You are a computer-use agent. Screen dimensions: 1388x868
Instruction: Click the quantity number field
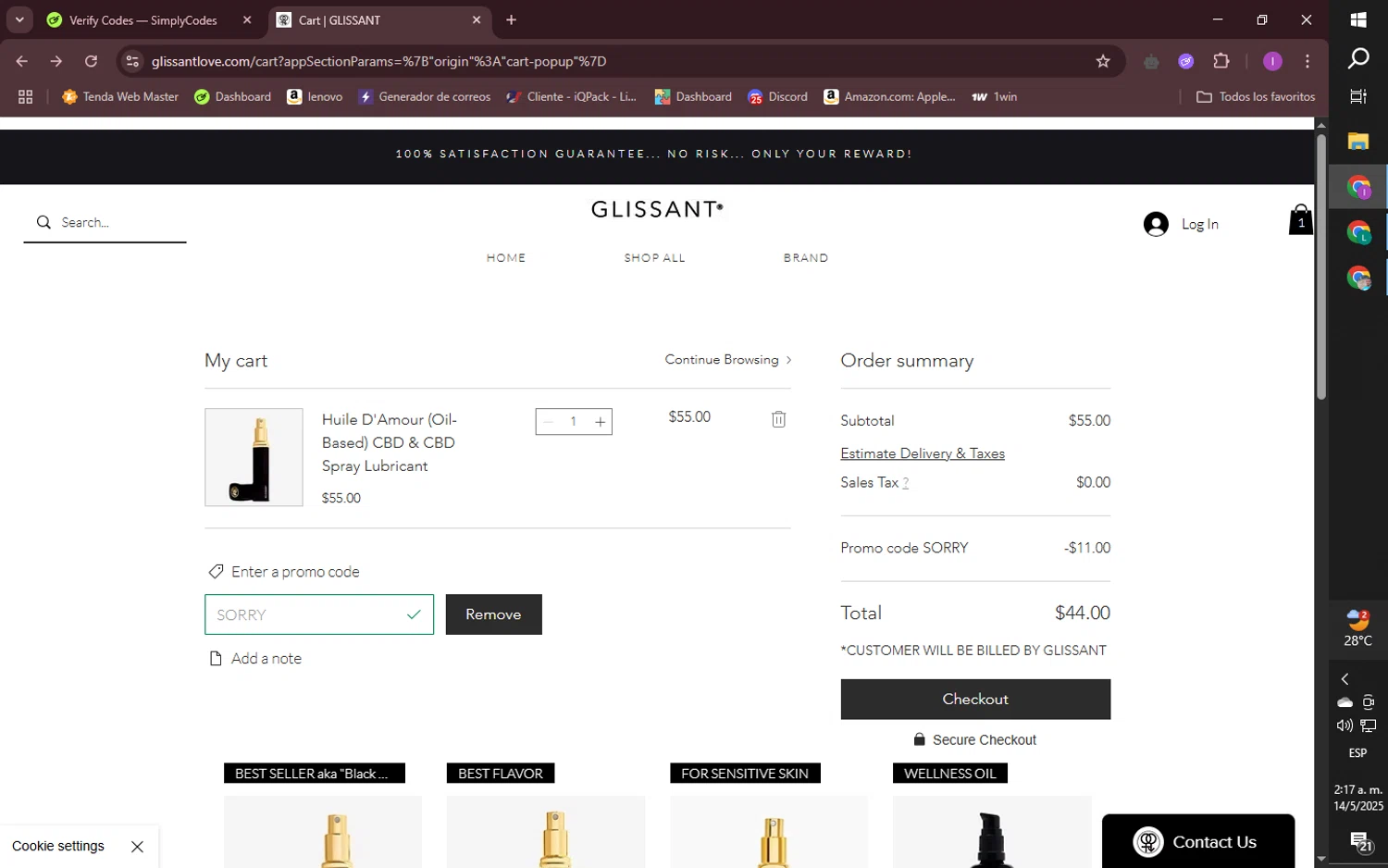574,422
